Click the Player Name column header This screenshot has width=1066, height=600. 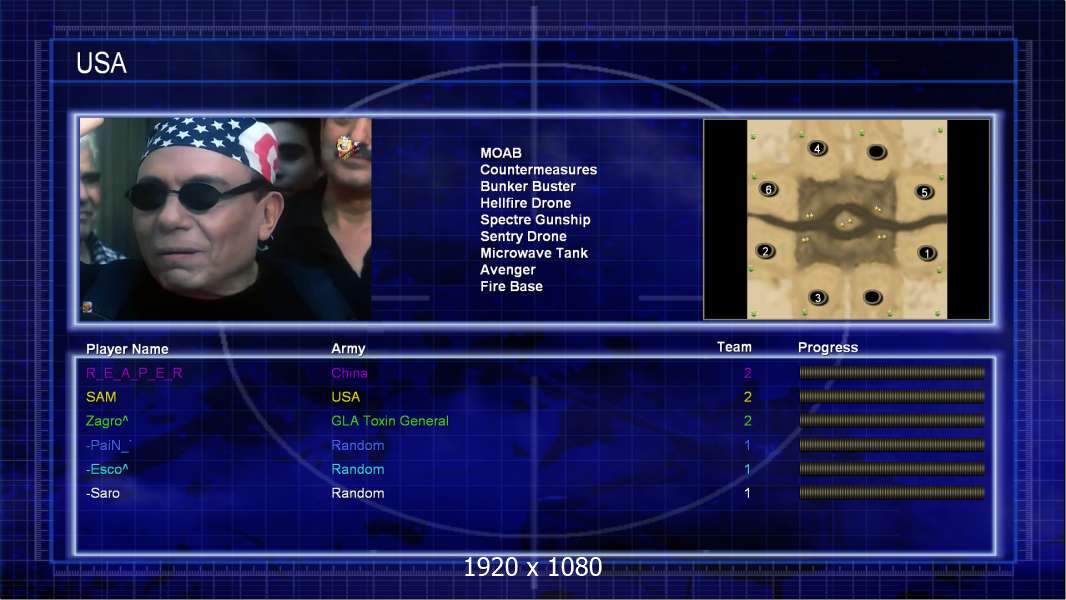click(127, 349)
